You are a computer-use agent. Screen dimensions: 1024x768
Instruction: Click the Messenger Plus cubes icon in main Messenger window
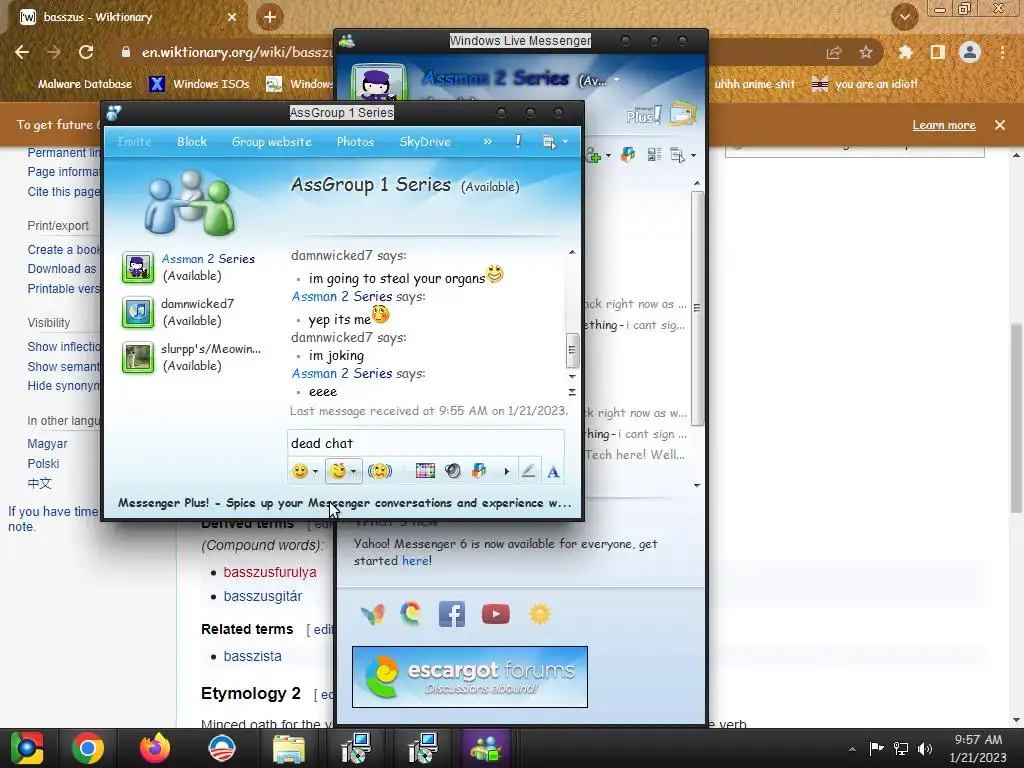coord(628,155)
